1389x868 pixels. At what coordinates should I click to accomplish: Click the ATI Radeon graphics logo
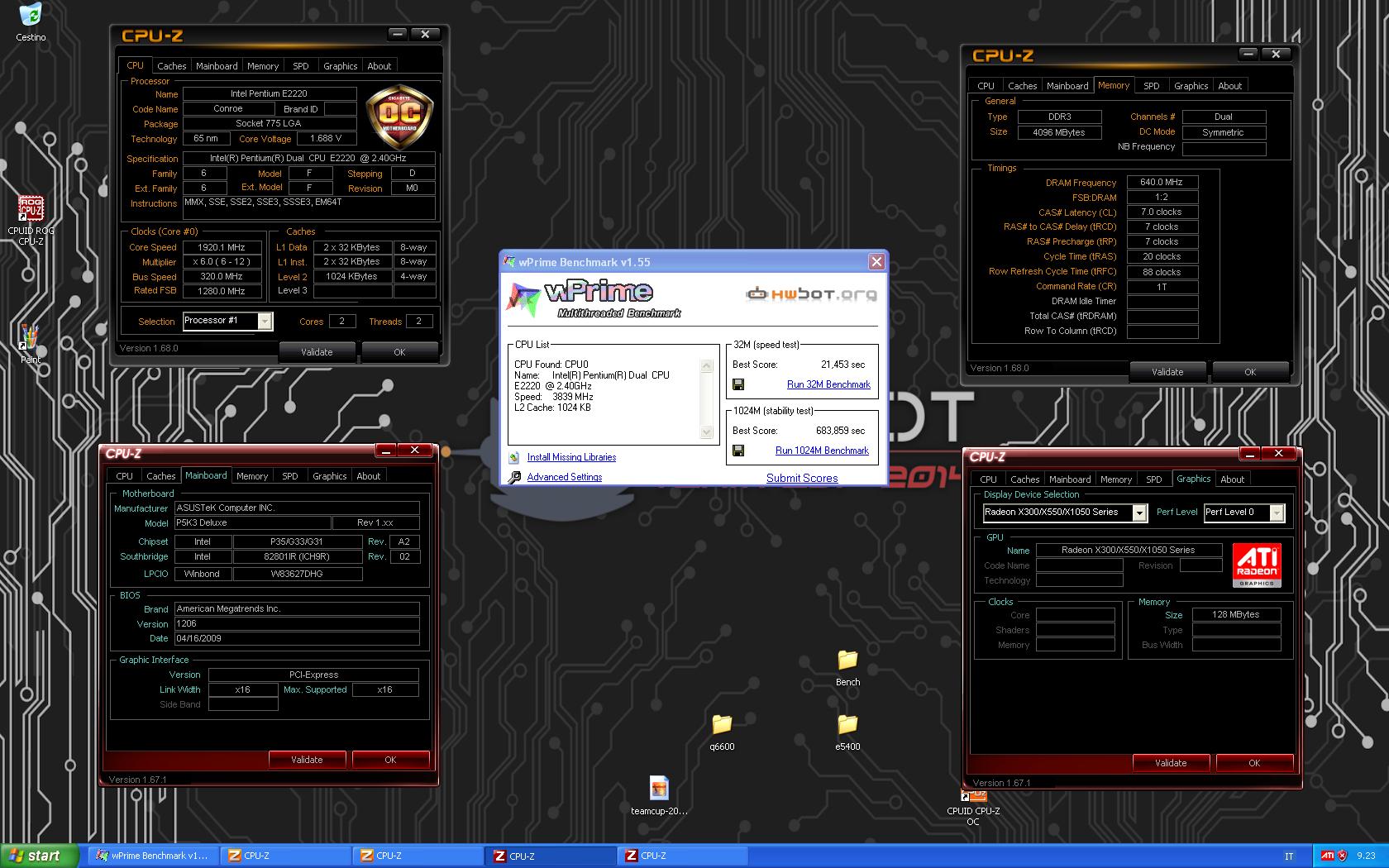coord(1257,565)
